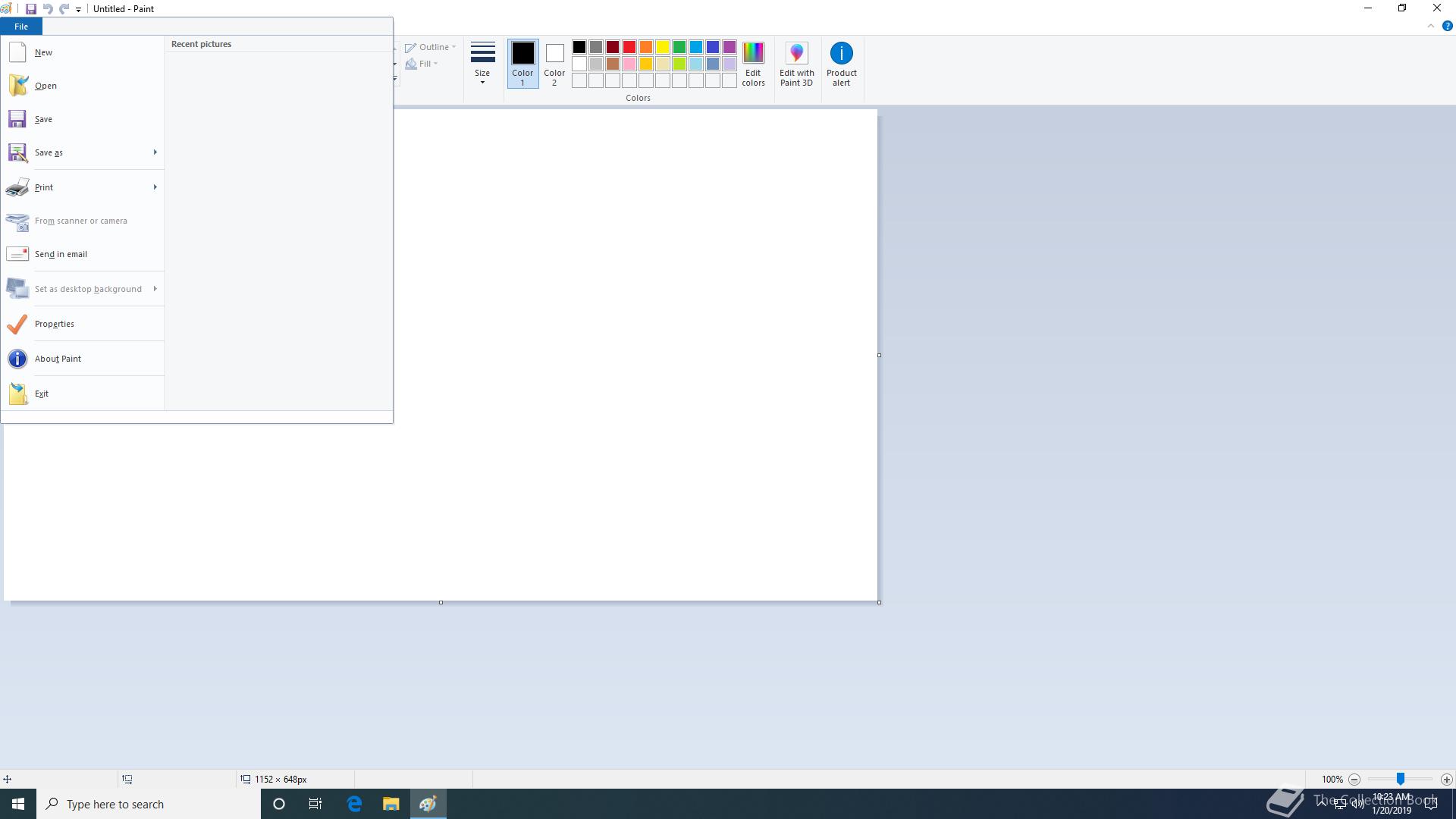
Task: Expand the Print submenu arrow
Action: [155, 187]
